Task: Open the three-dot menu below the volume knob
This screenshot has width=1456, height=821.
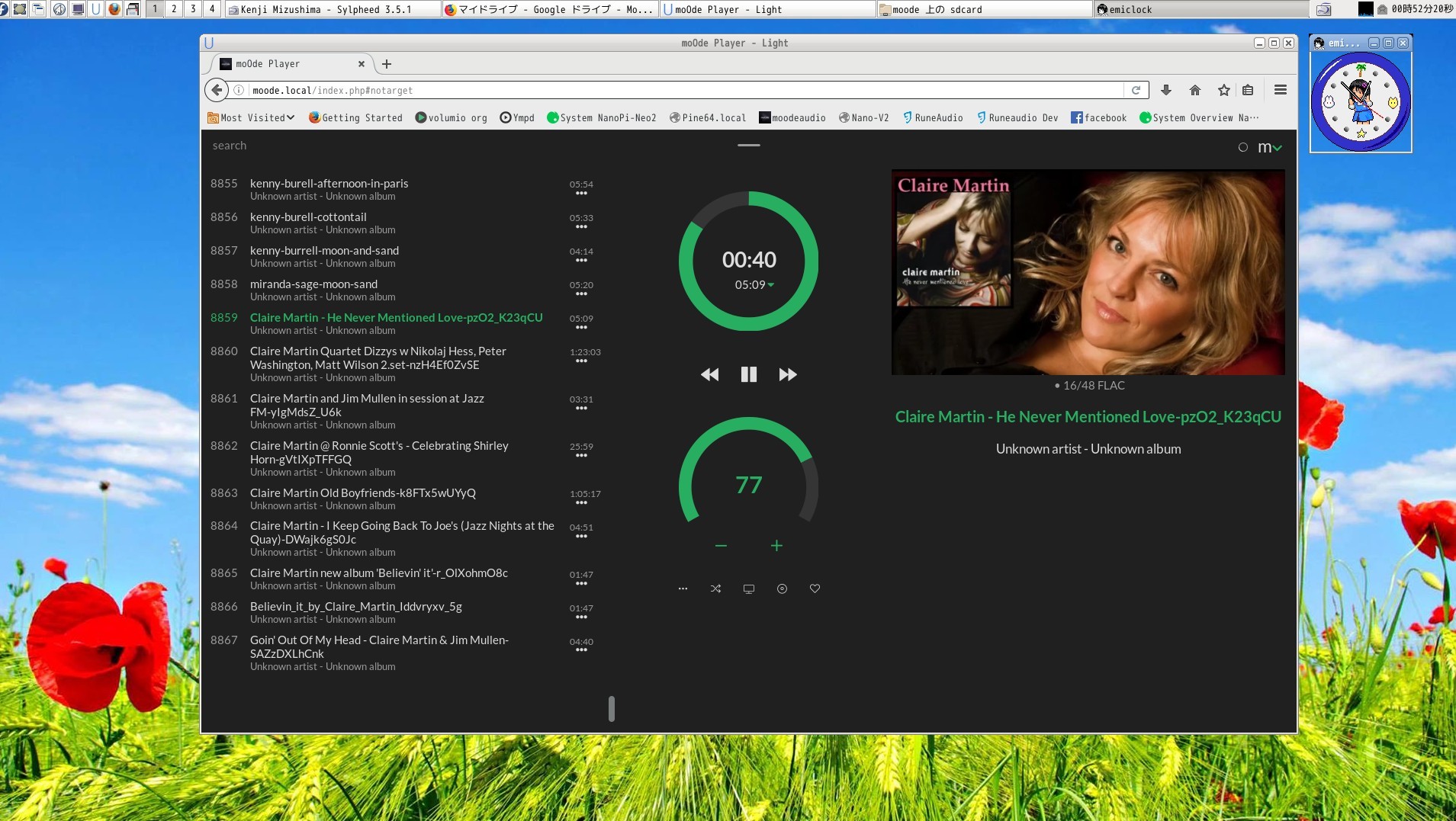Action: (x=683, y=588)
